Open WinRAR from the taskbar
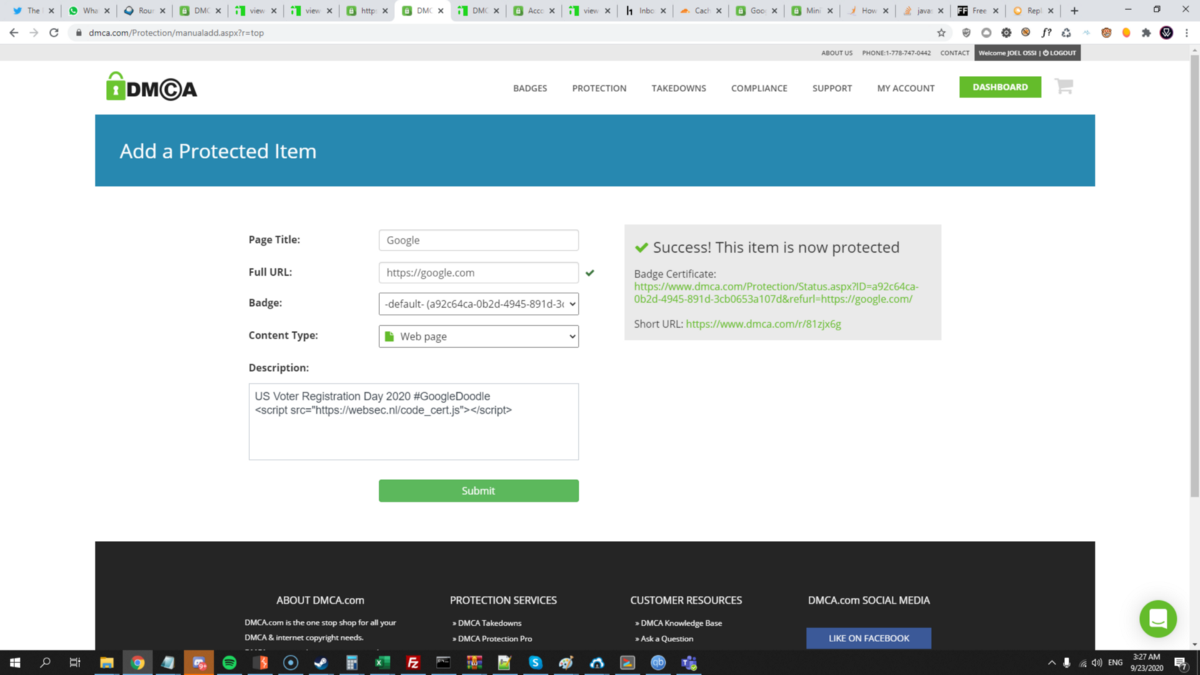1200x675 pixels. point(474,662)
